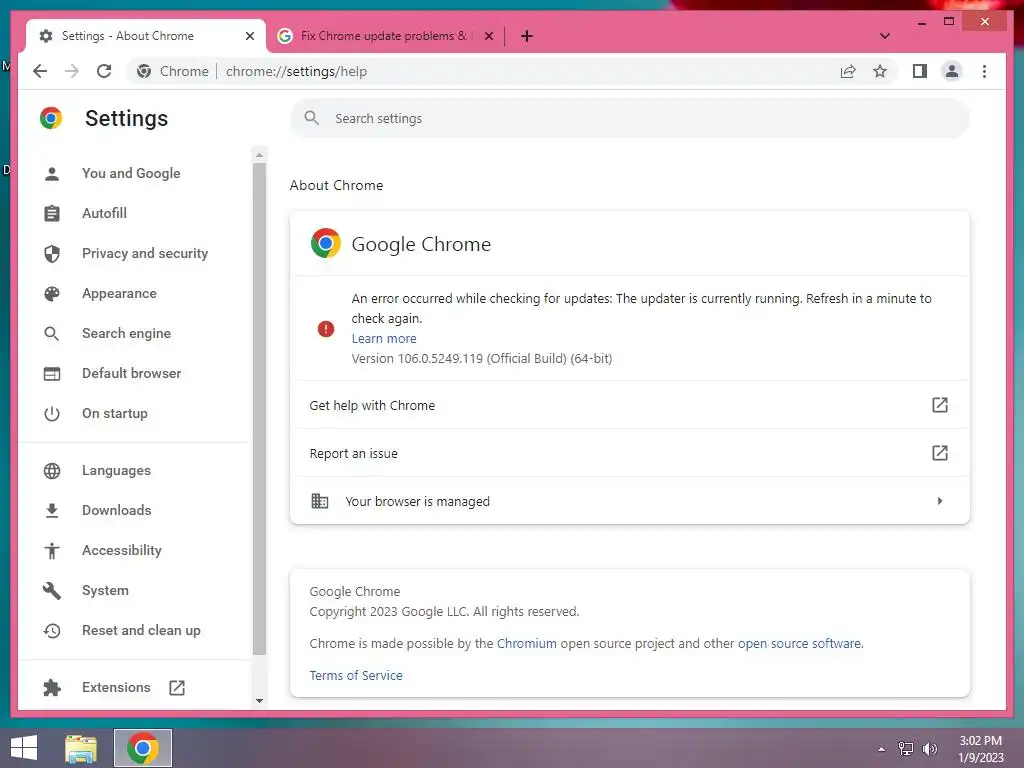
Task: Open new tab with plus button
Action: pos(527,36)
